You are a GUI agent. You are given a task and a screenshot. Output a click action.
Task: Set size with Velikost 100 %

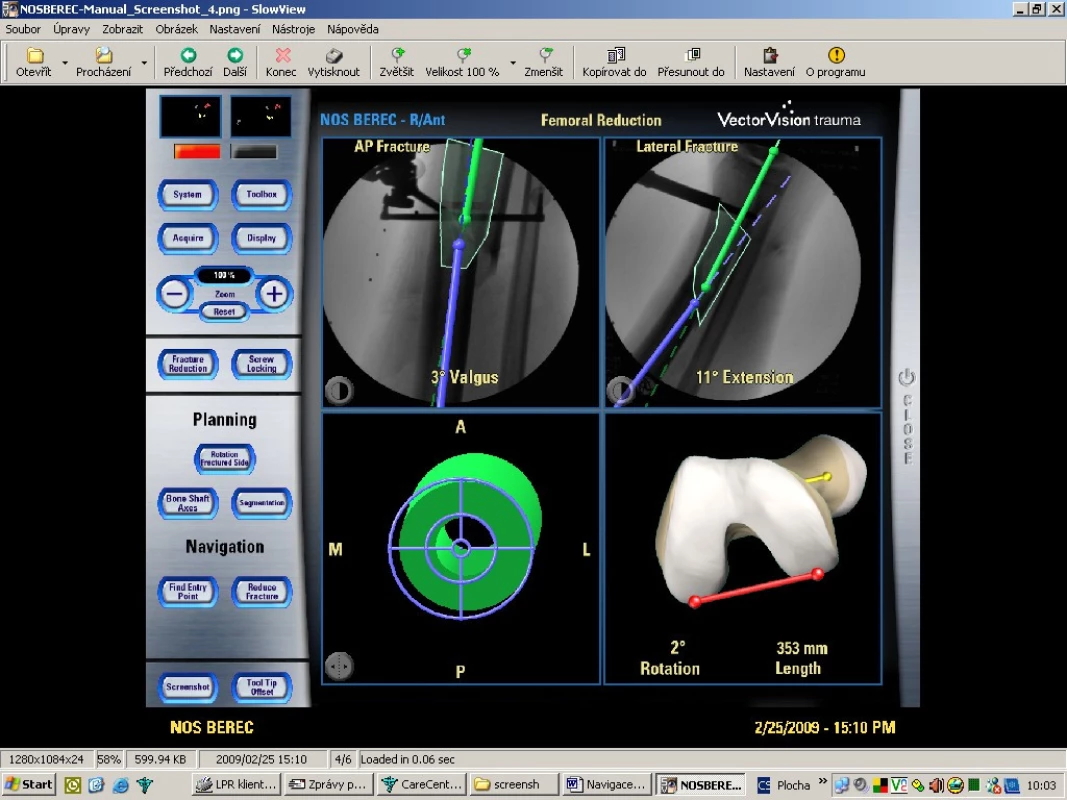(462, 63)
